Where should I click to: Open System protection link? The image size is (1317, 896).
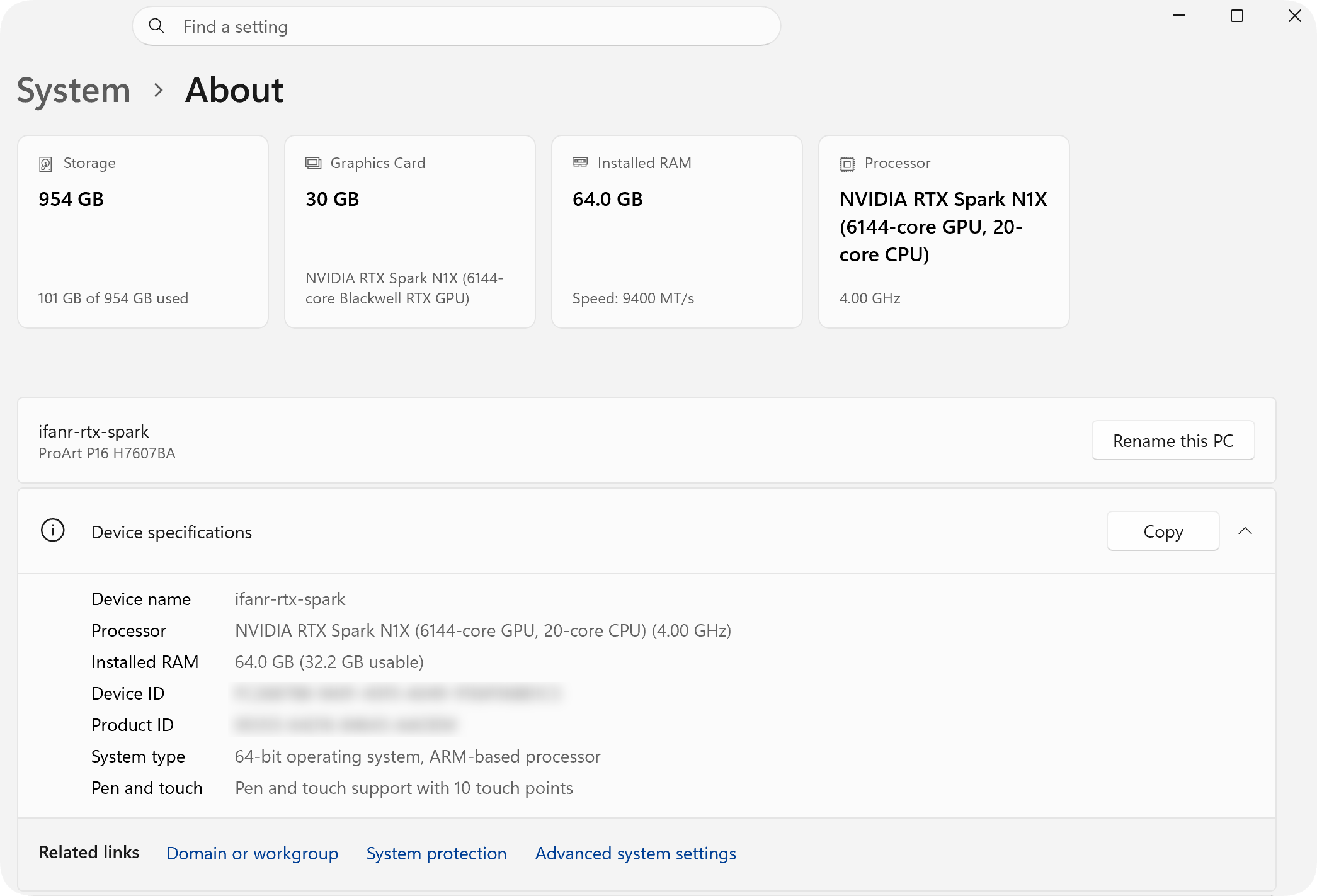[x=436, y=853]
